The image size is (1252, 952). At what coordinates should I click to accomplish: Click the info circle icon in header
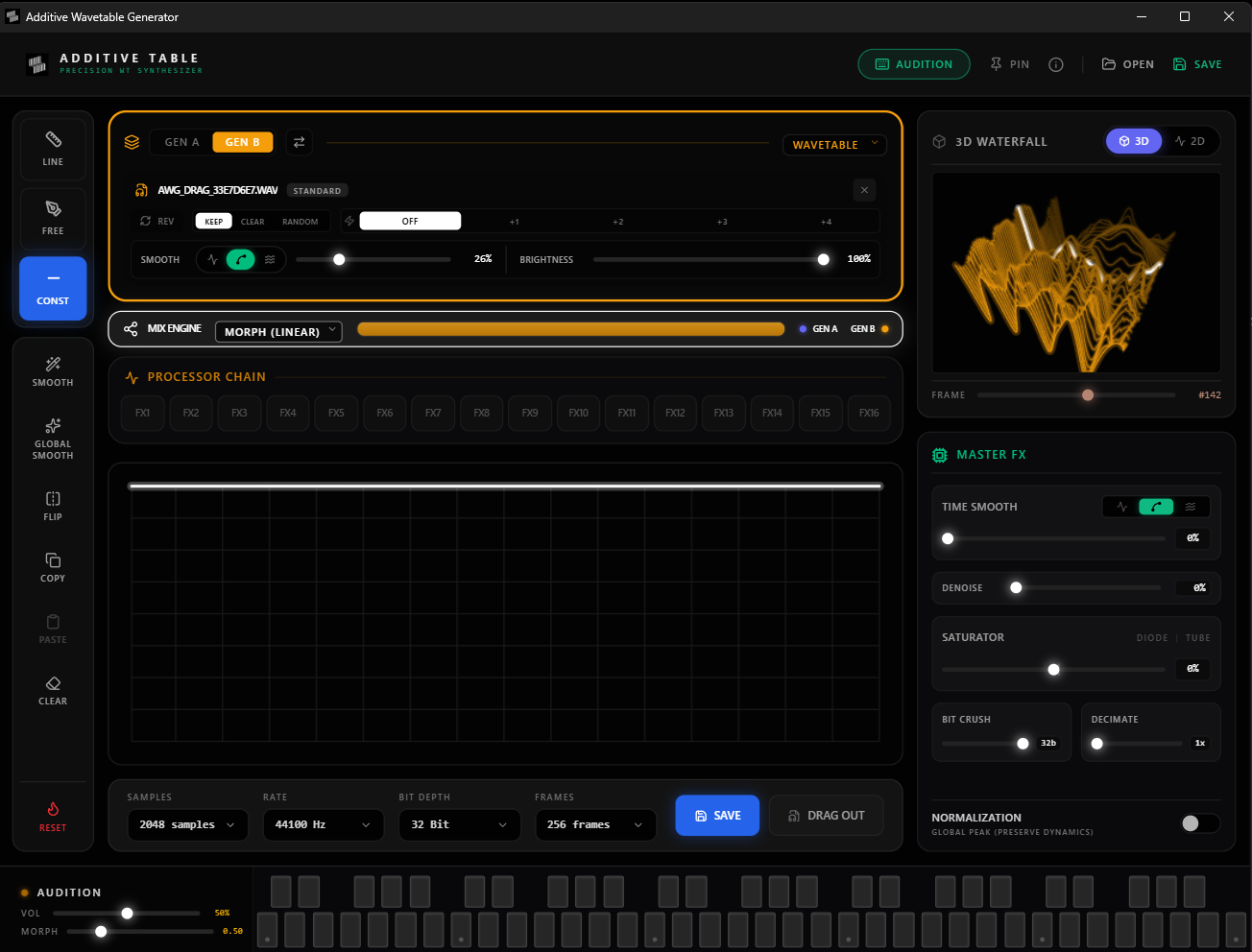coord(1056,64)
